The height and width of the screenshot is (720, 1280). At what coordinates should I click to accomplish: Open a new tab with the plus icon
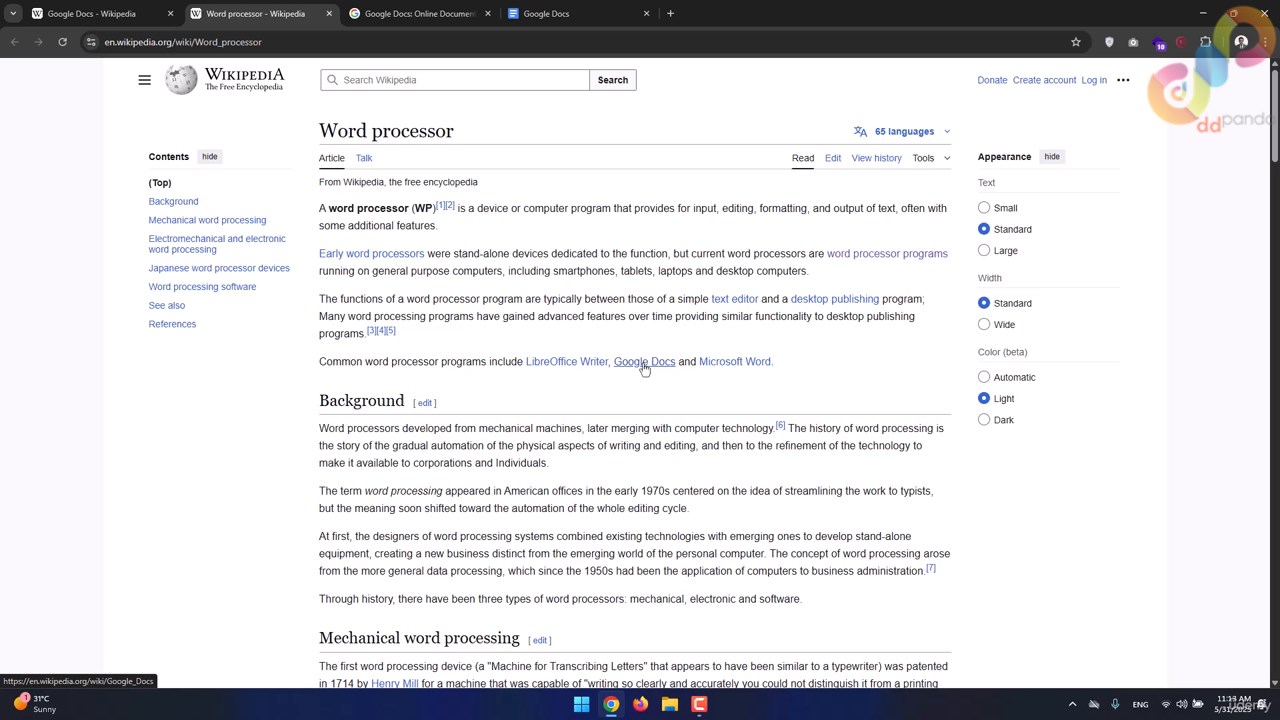(x=670, y=14)
